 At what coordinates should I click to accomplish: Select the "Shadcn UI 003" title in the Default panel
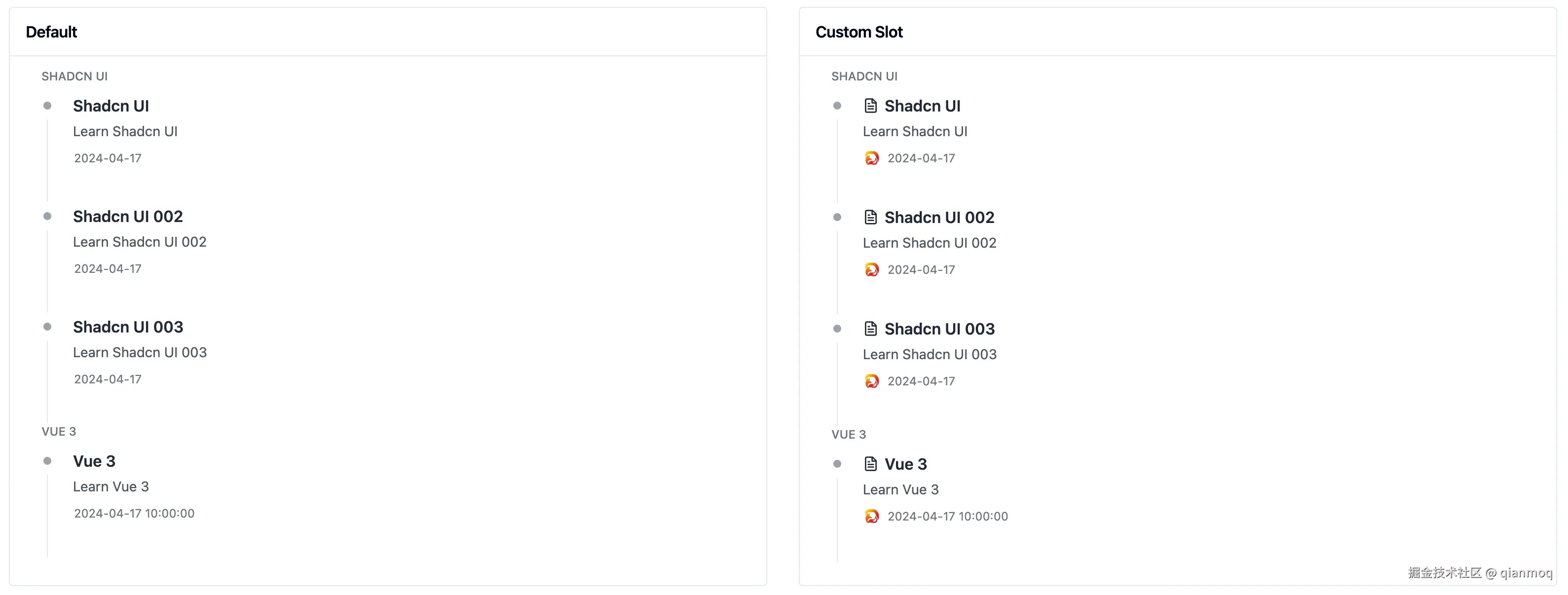(128, 327)
